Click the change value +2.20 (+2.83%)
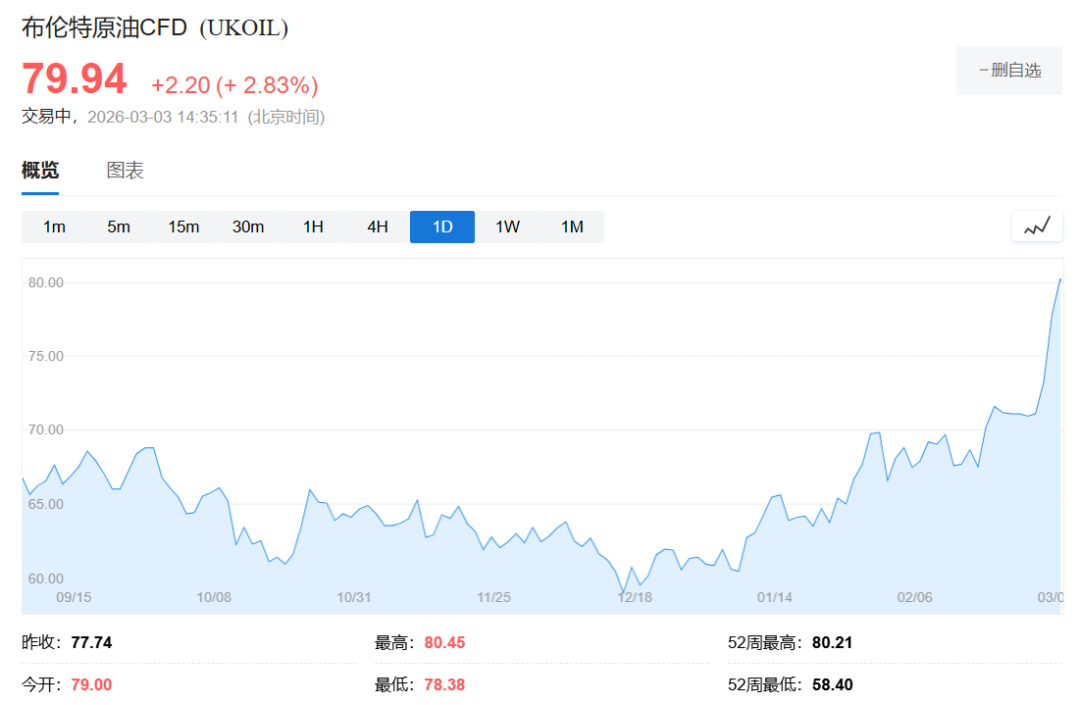The image size is (1080, 705). click(x=234, y=85)
